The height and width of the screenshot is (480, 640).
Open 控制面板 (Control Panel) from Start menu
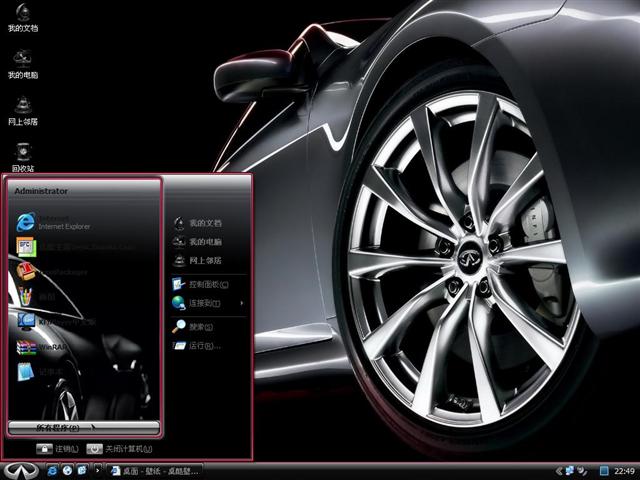coord(205,284)
